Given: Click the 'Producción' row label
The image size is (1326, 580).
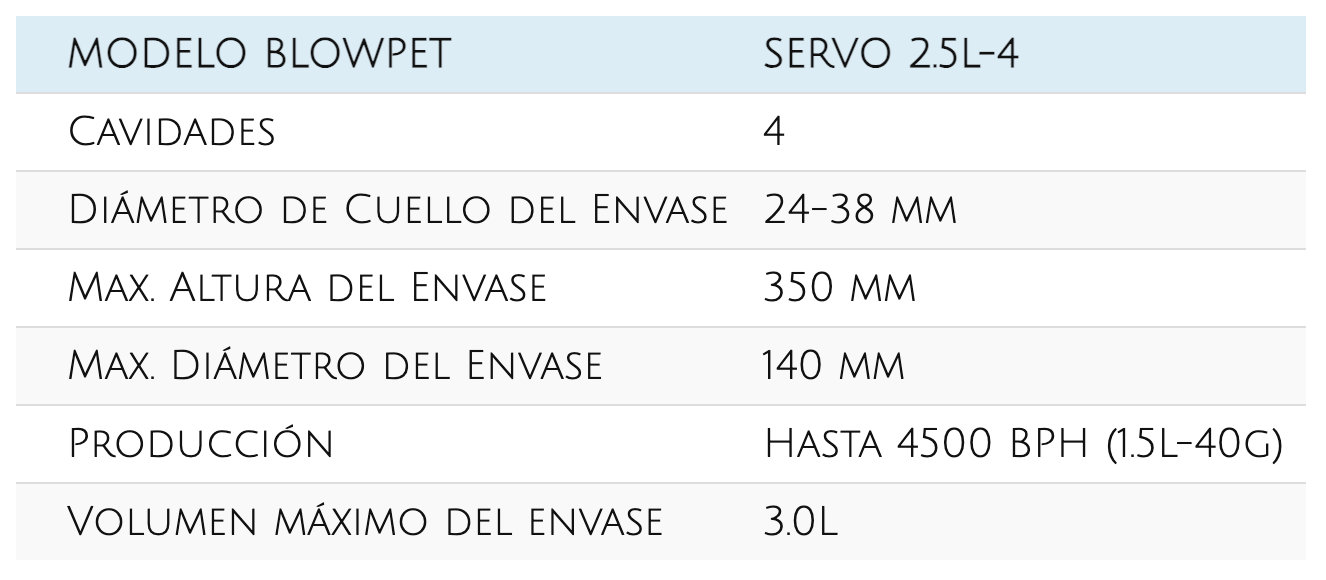Looking at the screenshot, I should pyautogui.click(x=200, y=444).
